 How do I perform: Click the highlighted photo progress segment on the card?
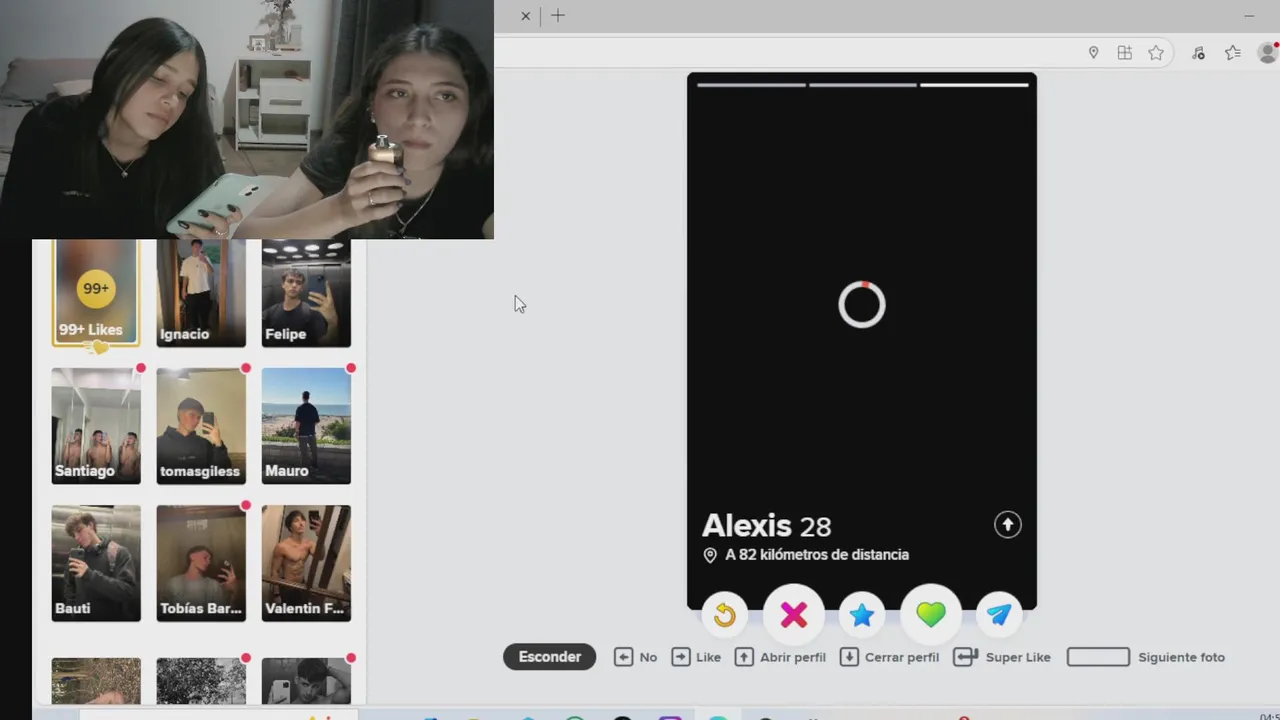(x=974, y=85)
